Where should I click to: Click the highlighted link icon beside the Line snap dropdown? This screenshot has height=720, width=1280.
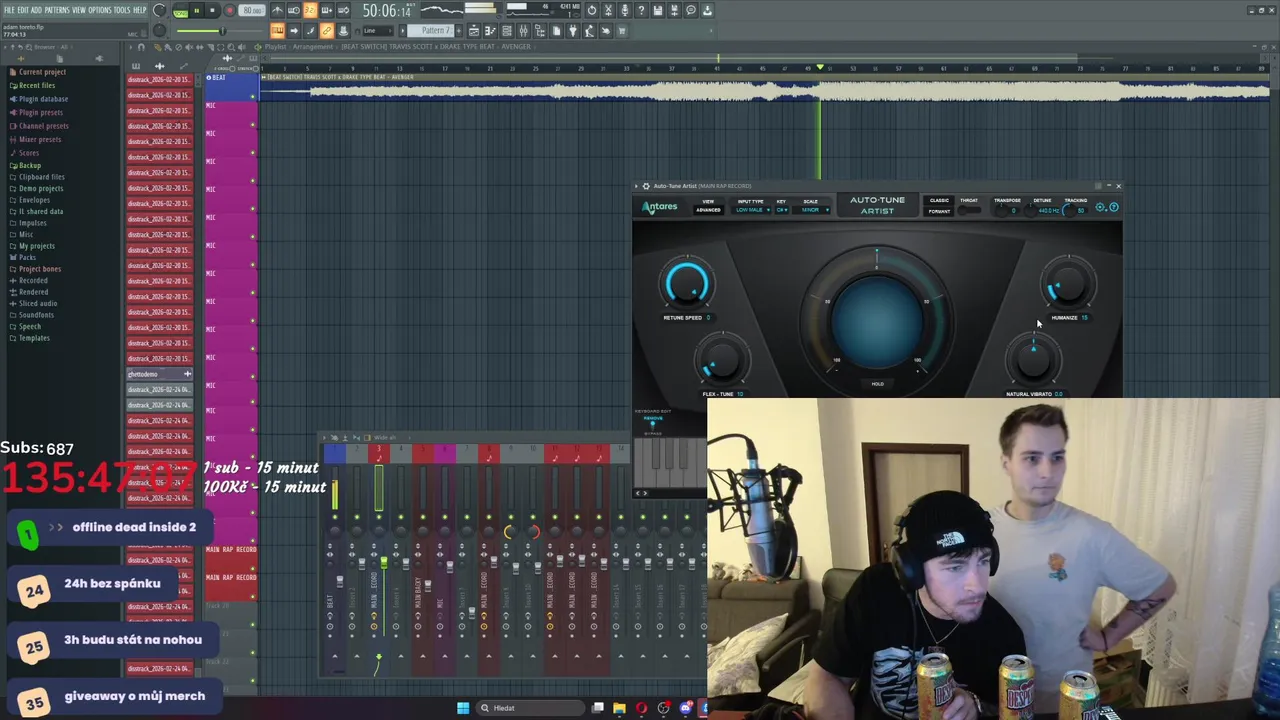click(327, 30)
